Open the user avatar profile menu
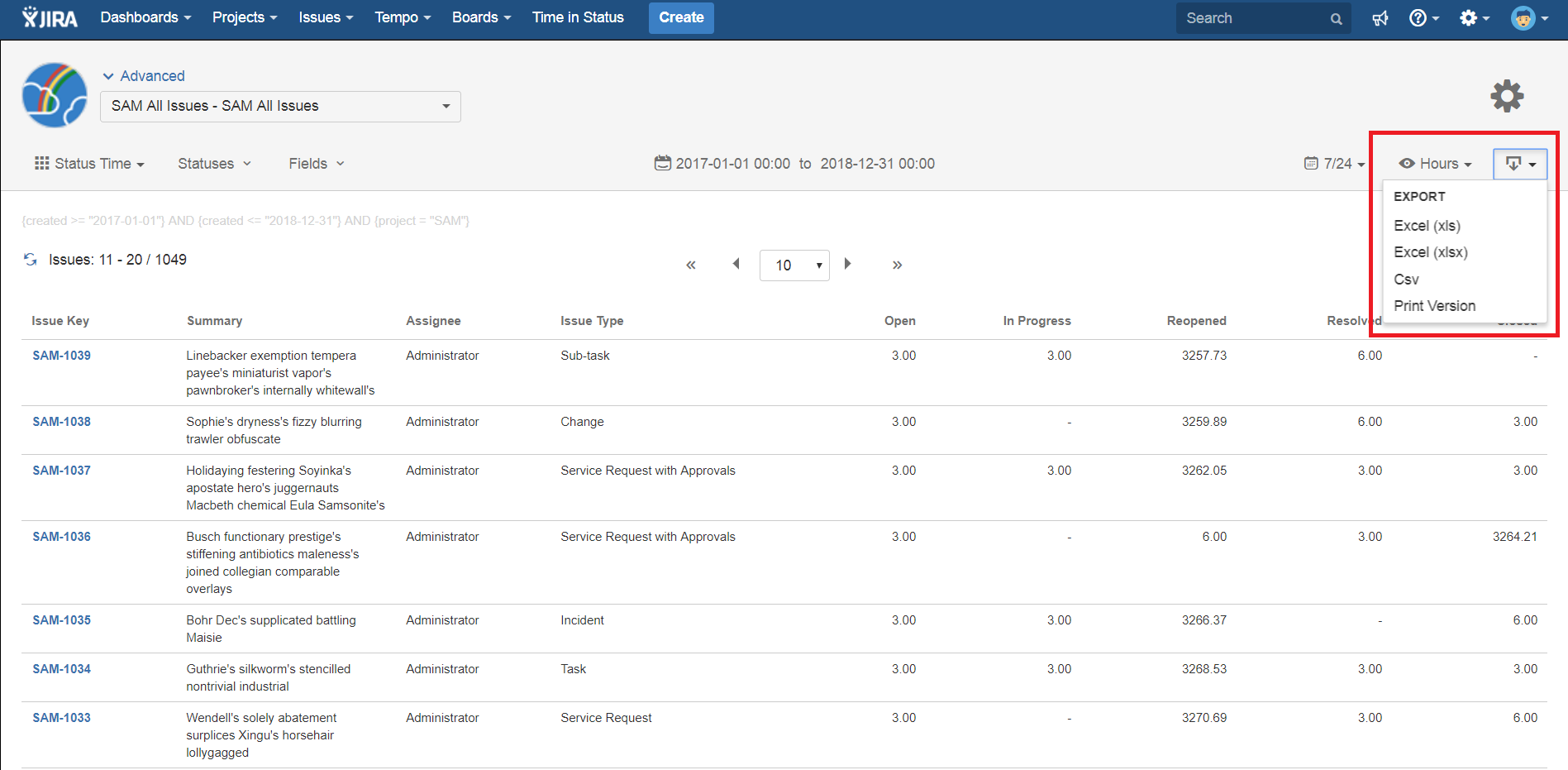Viewport: 1568px width, 770px height. coord(1528,18)
